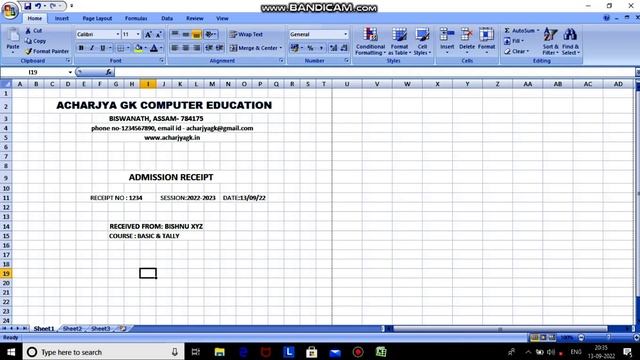
Task: Toggle underline formatting
Action: click(x=102, y=48)
